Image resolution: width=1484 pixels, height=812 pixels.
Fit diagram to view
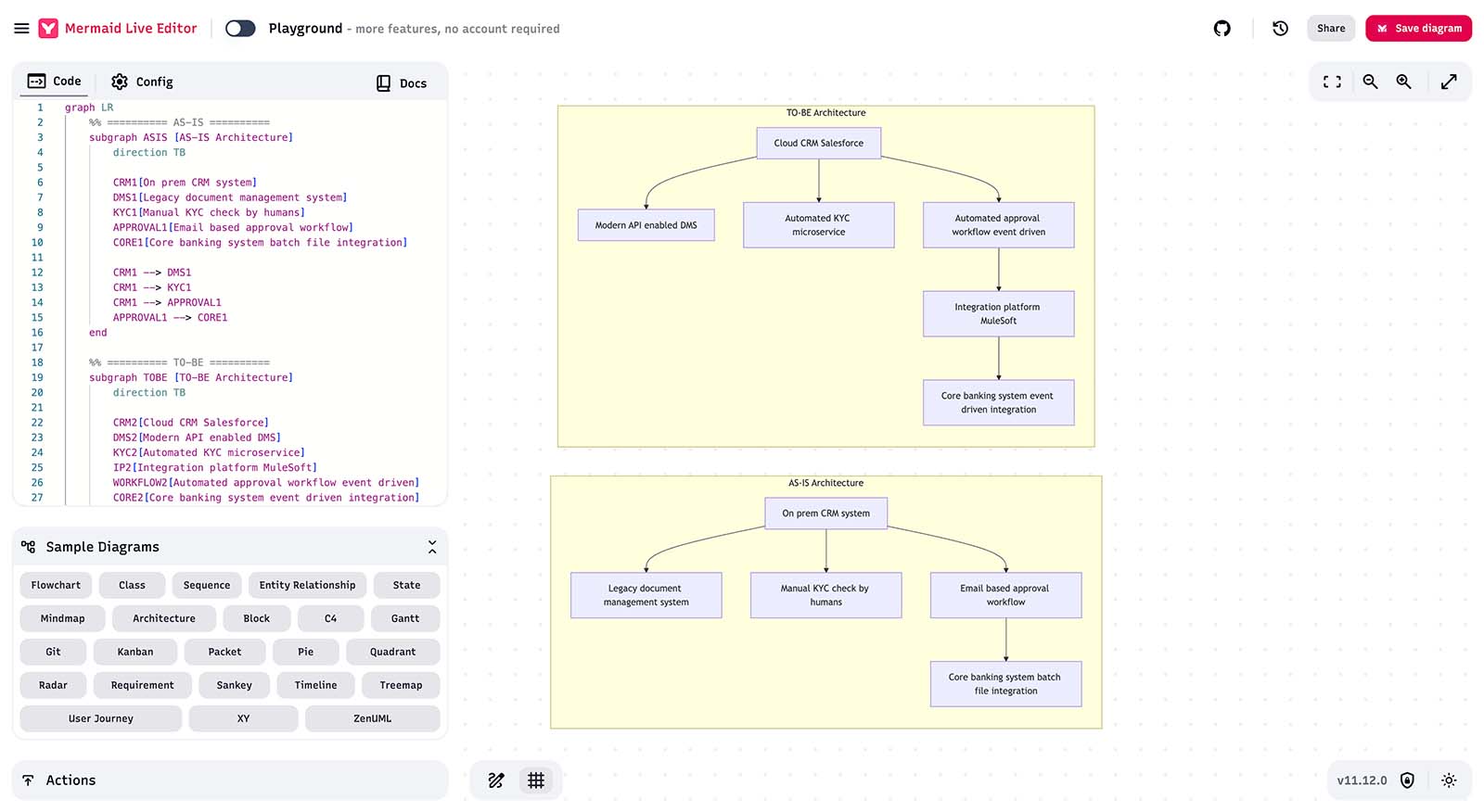tap(1332, 82)
